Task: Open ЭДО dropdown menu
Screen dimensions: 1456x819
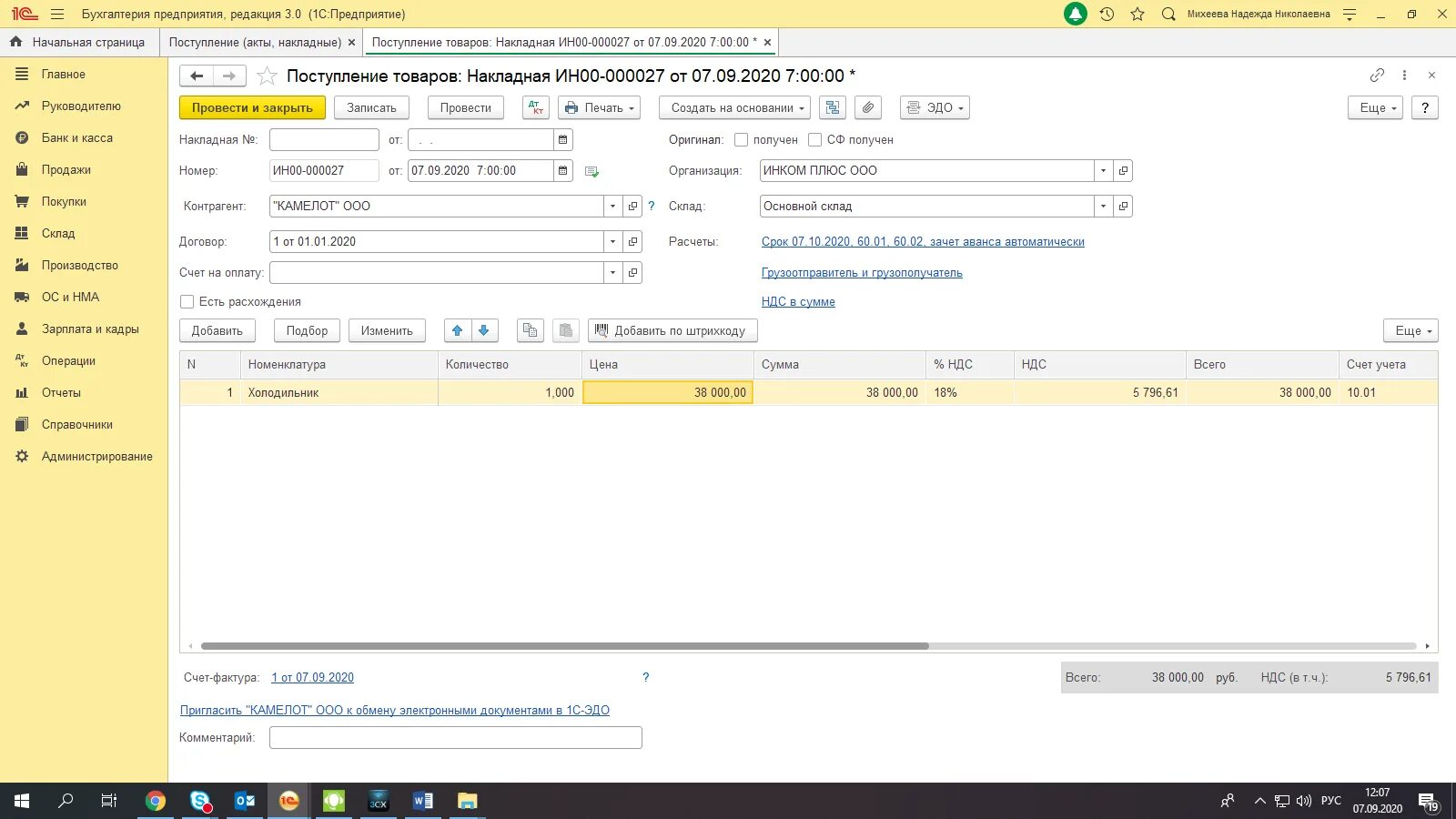Action: [x=935, y=107]
